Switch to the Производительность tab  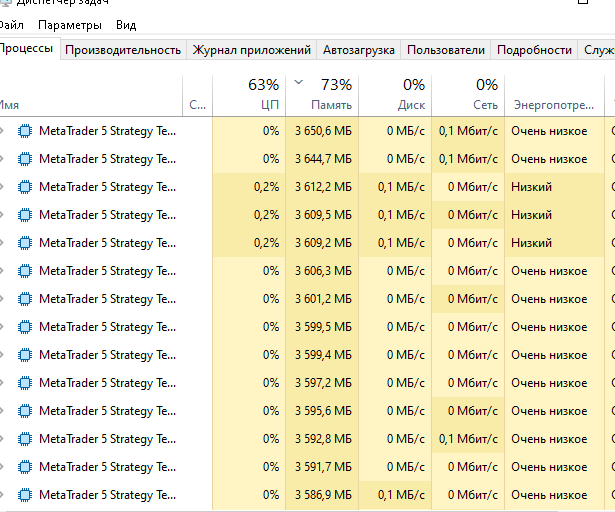123,50
